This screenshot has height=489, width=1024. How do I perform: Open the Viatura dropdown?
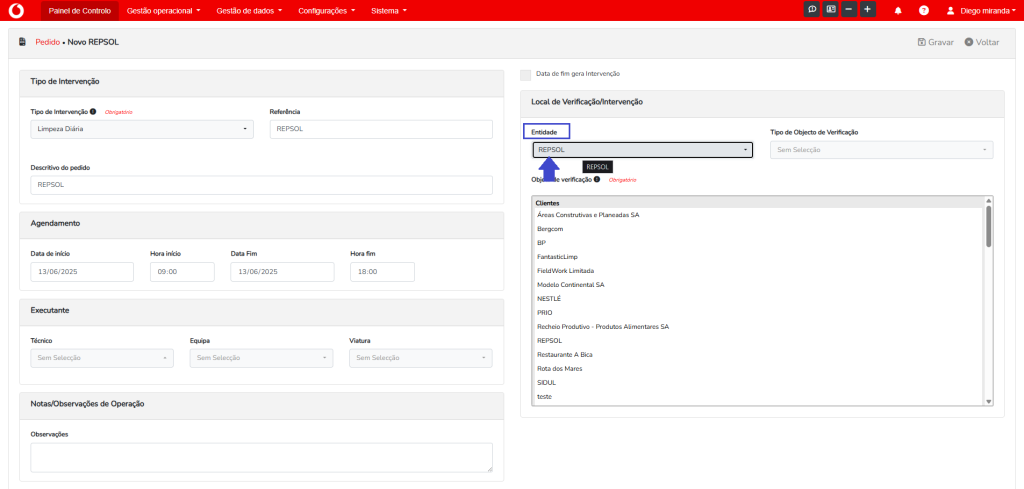click(x=421, y=358)
